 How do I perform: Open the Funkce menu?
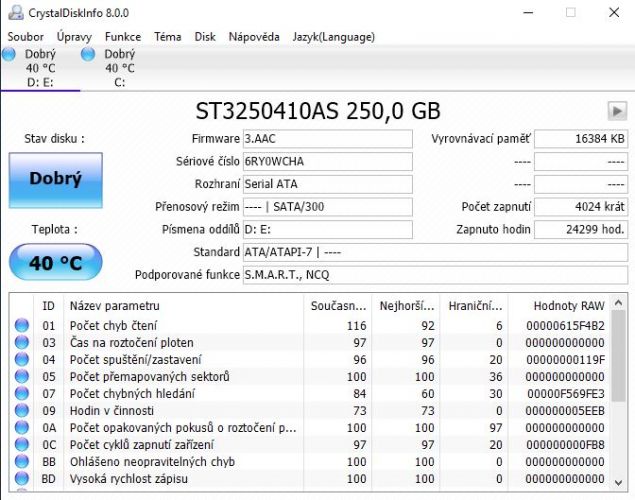tap(123, 37)
